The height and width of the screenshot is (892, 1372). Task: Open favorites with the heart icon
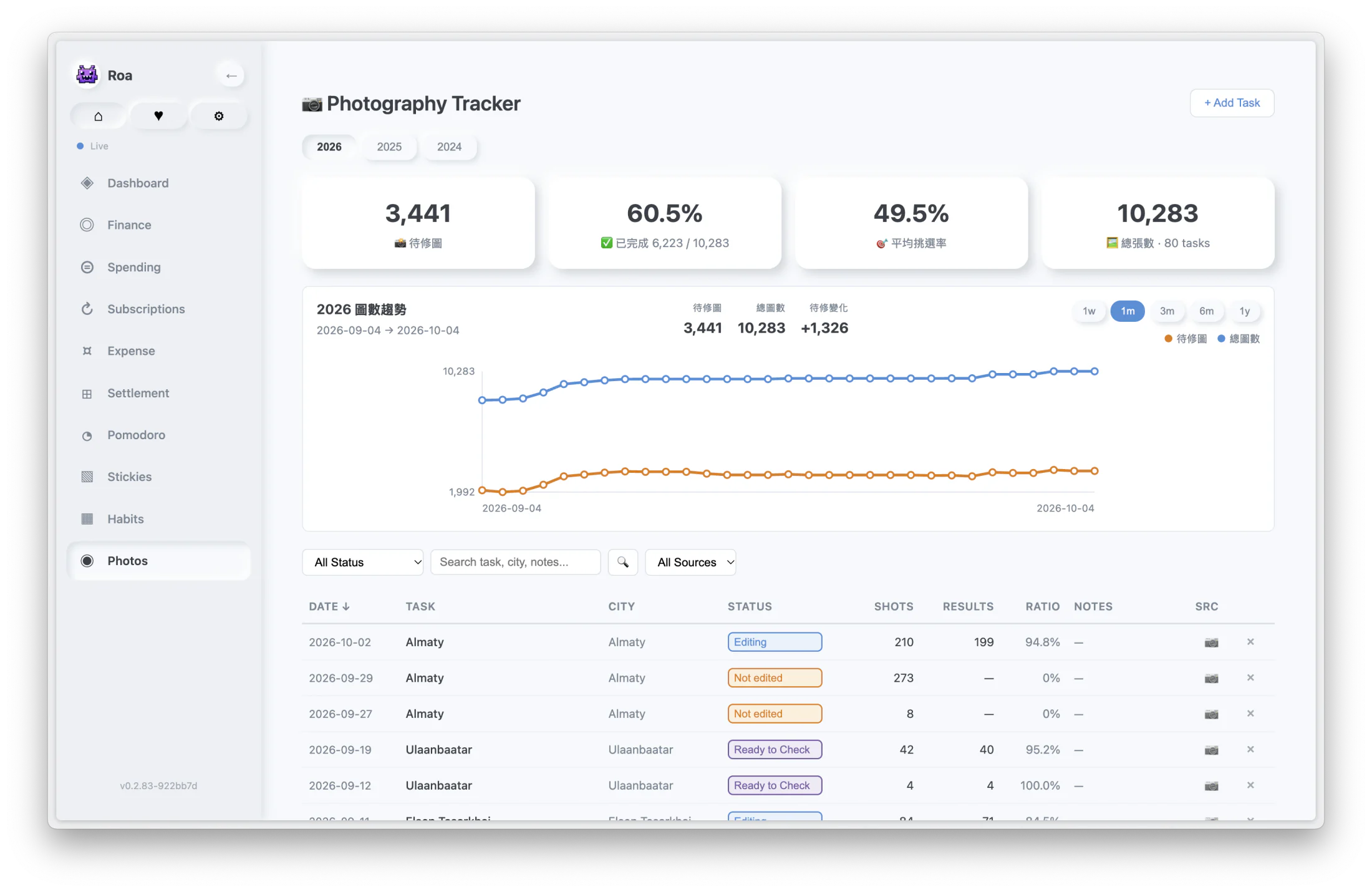(158, 116)
